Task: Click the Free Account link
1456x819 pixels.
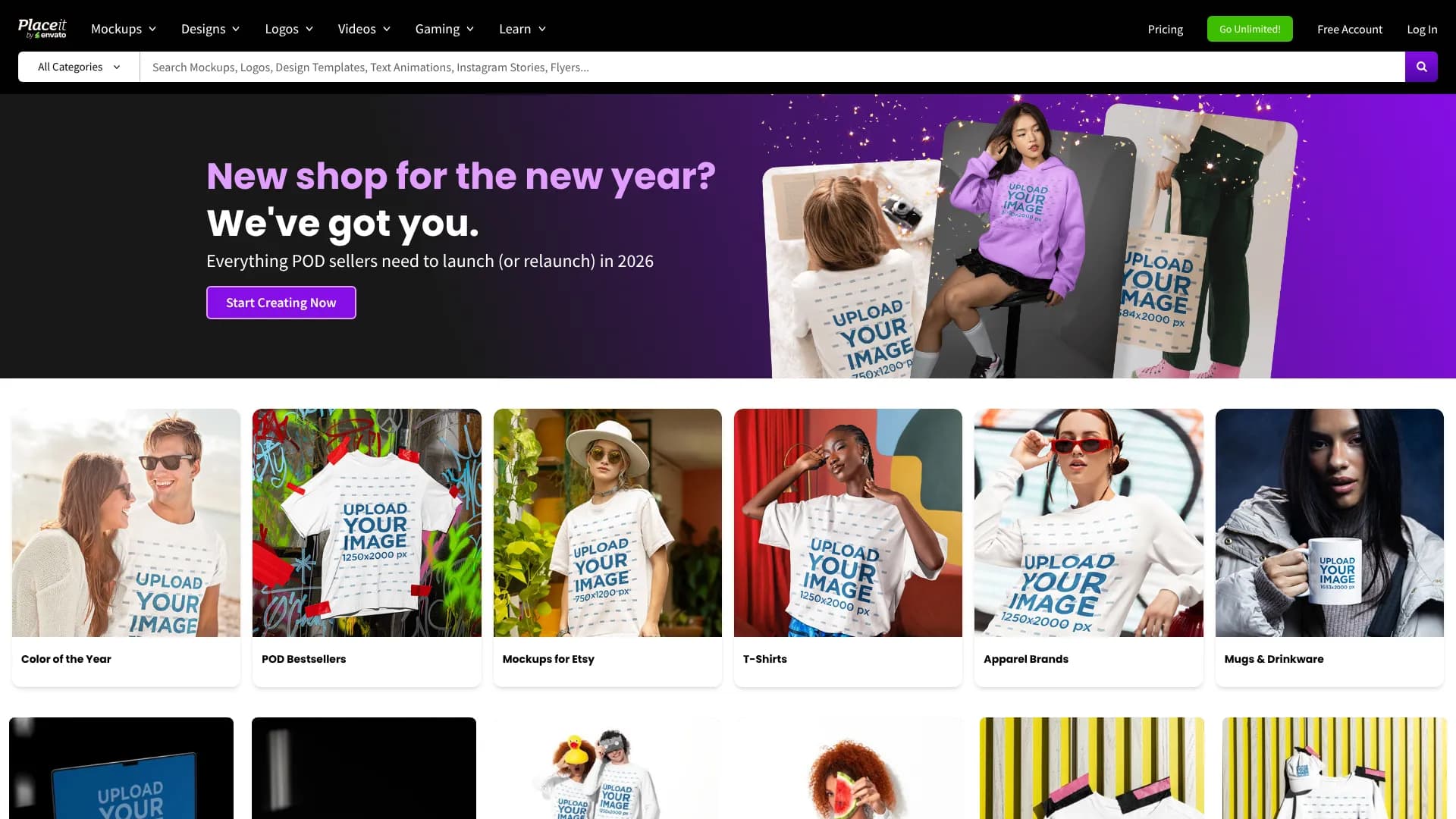Action: 1350,29
